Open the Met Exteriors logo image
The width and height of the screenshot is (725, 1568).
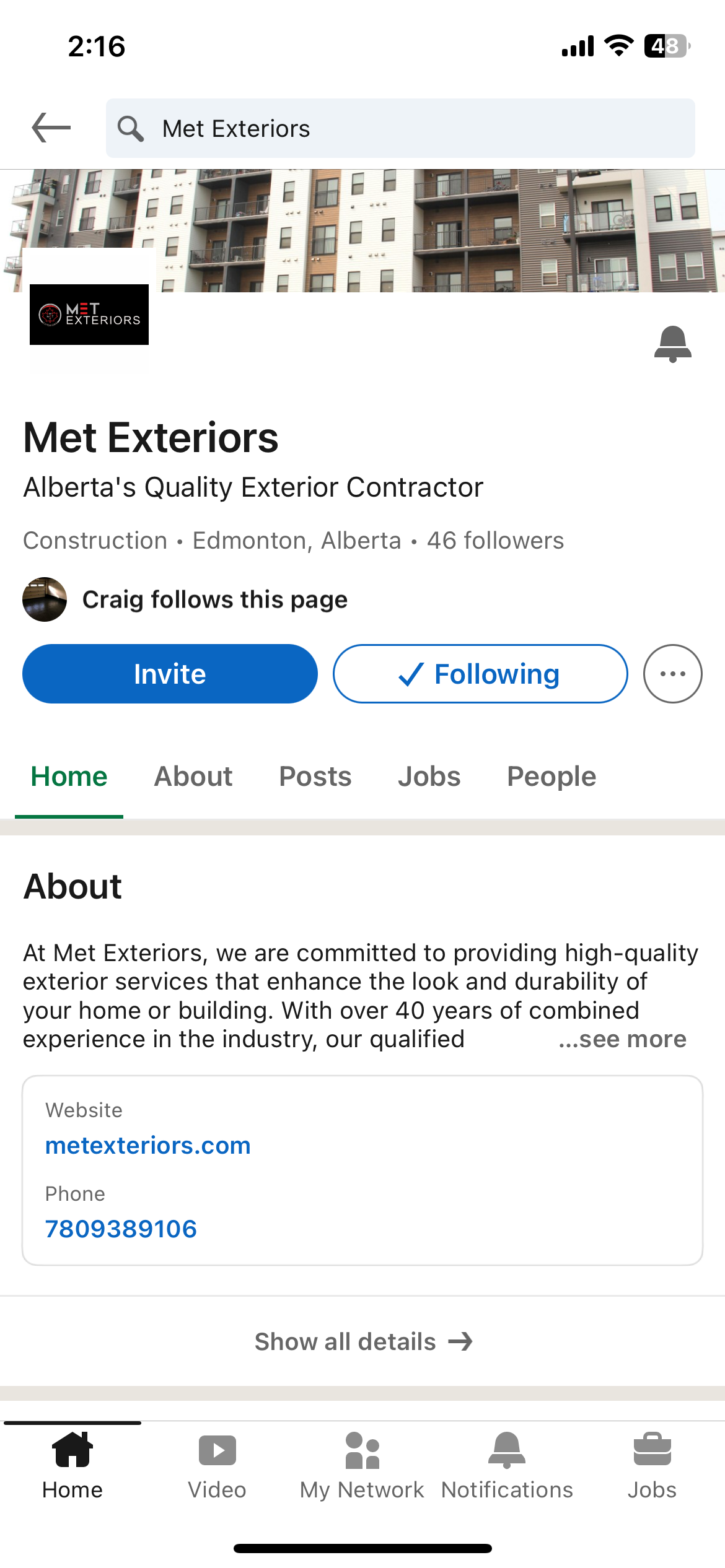[89, 315]
